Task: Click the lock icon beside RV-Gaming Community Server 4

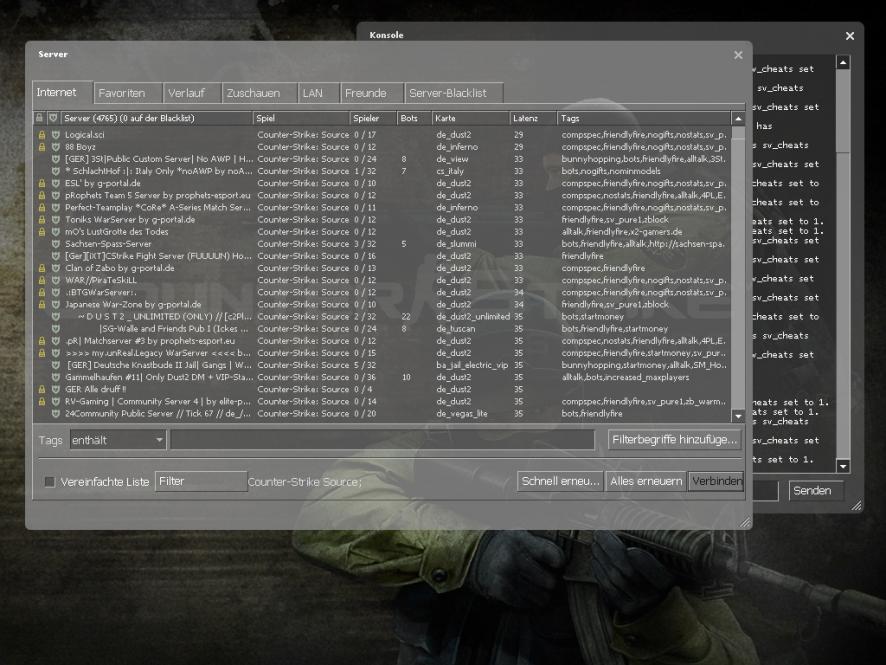Action: [x=42, y=402]
